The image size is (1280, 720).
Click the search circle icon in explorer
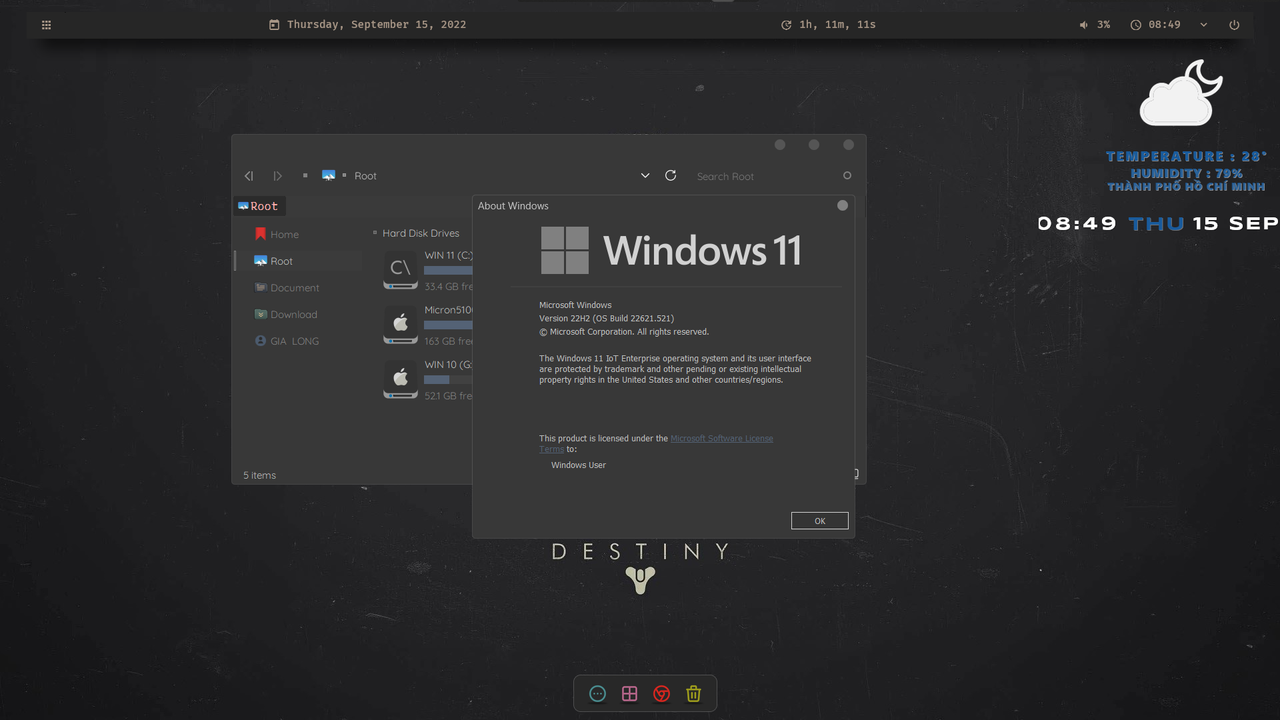coord(847,176)
